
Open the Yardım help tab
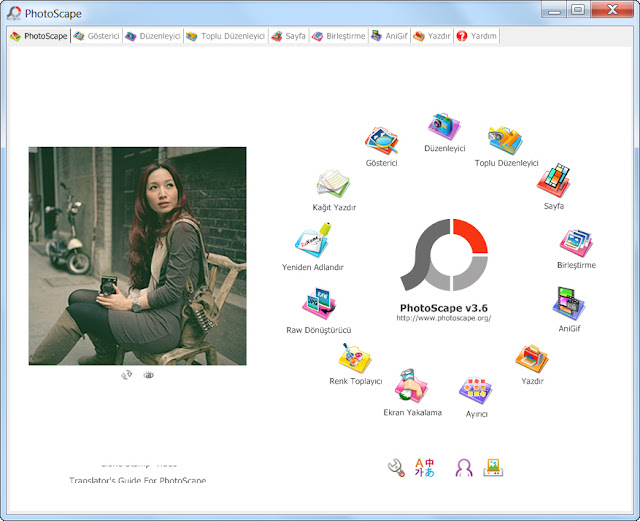click(x=476, y=36)
